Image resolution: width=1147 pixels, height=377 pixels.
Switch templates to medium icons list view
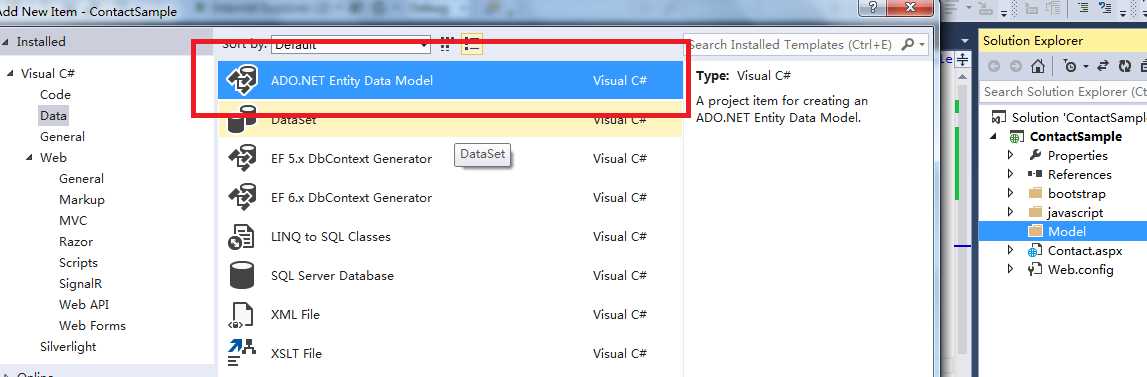coord(472,45)
